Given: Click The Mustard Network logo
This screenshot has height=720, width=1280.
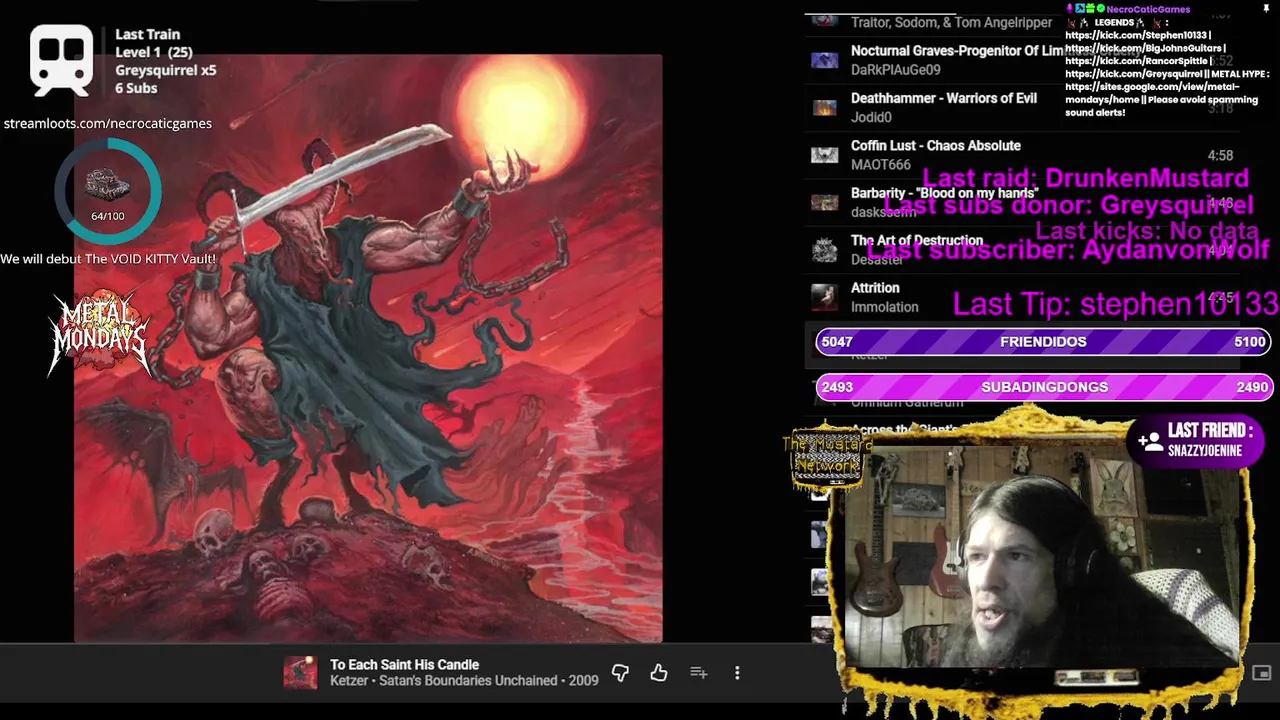Looking at the screenshot, I should 827,459.
